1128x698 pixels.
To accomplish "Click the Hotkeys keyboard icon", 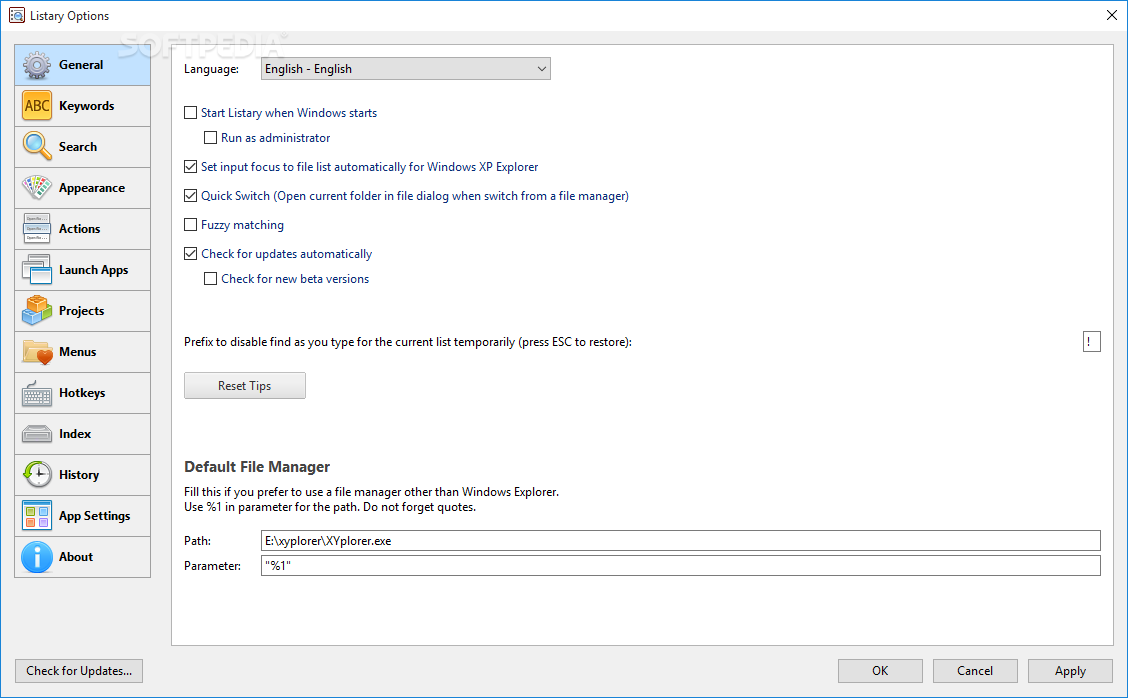I will pyautogui.click(x=37, y=393).
